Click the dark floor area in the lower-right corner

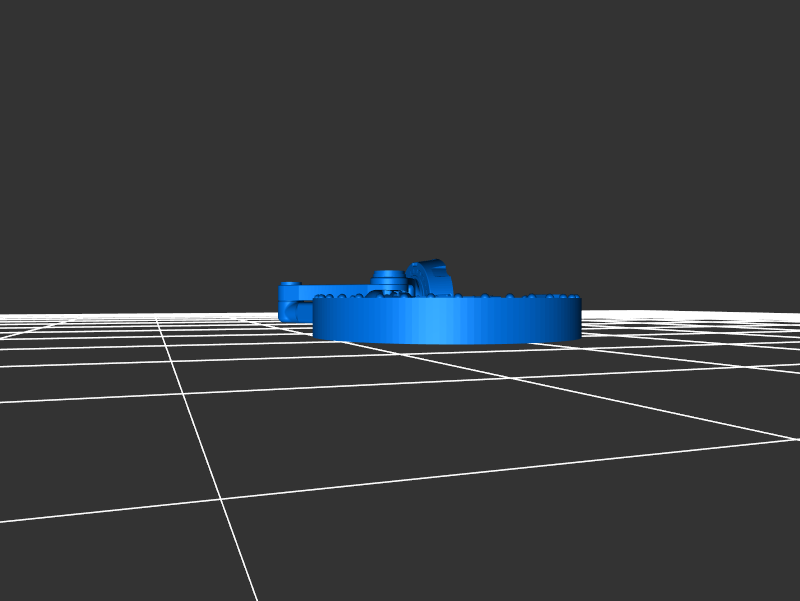coord(700,540)
